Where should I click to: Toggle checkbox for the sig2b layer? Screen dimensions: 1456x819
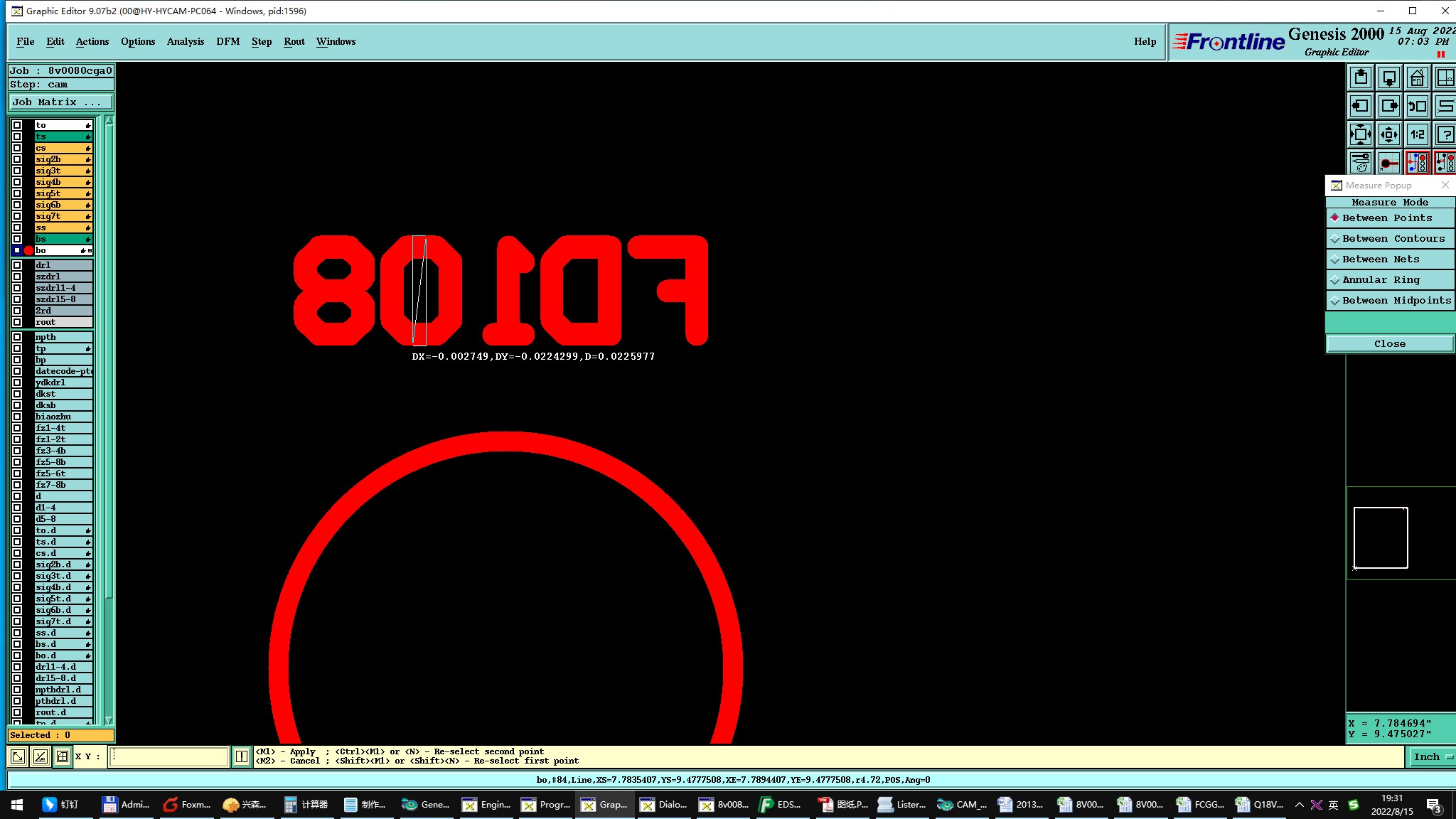coord(17,159)
